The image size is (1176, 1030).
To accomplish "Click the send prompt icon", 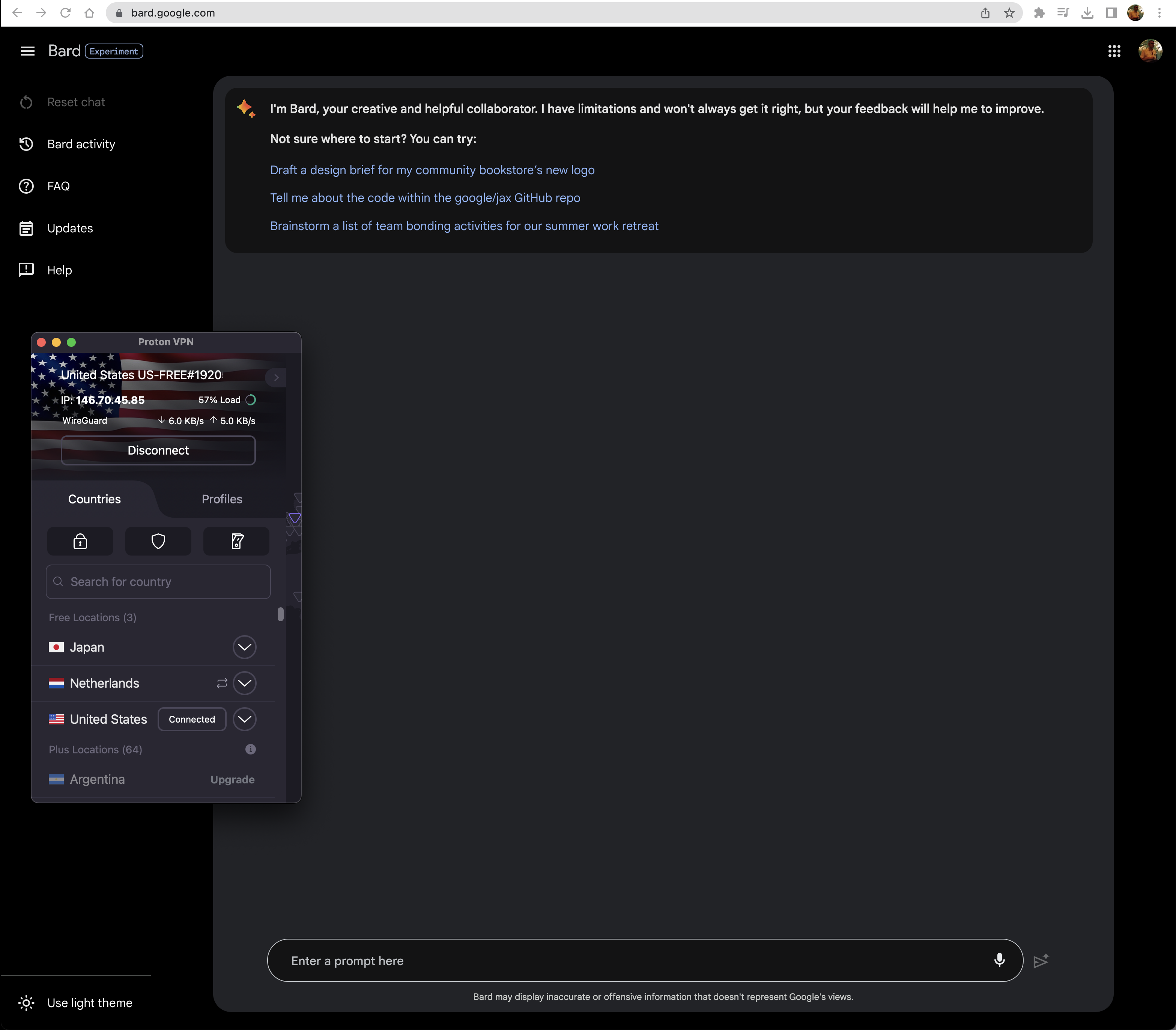I will click(x=1041, y=961).
